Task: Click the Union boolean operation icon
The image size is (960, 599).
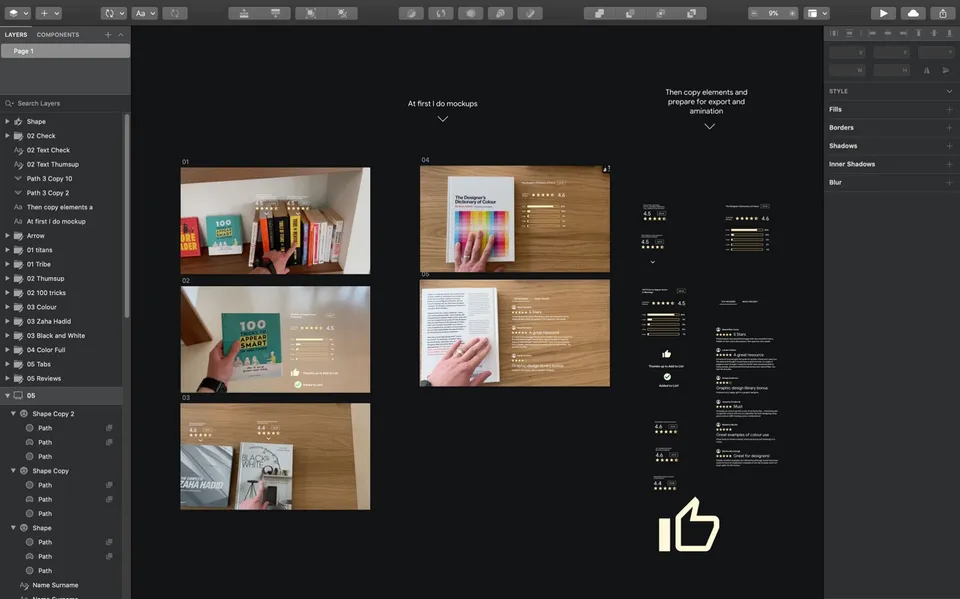Action: click(x=599, y=13)
